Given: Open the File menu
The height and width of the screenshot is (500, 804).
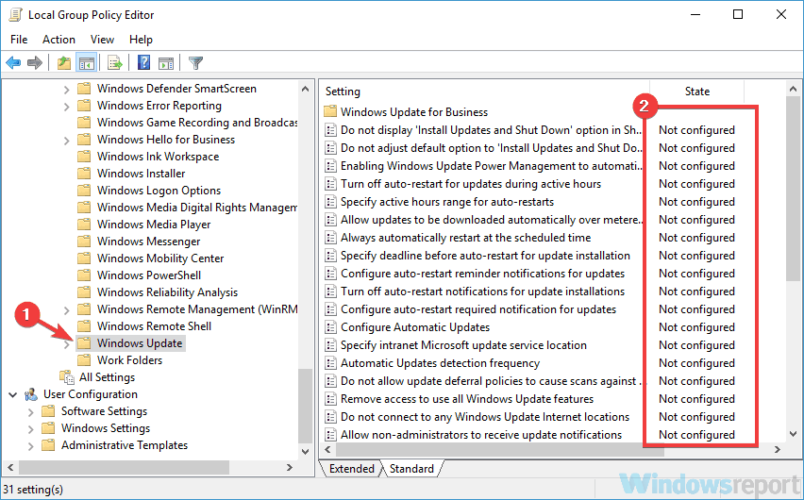Looking at the screenshot, I should (x=19, y=39).
